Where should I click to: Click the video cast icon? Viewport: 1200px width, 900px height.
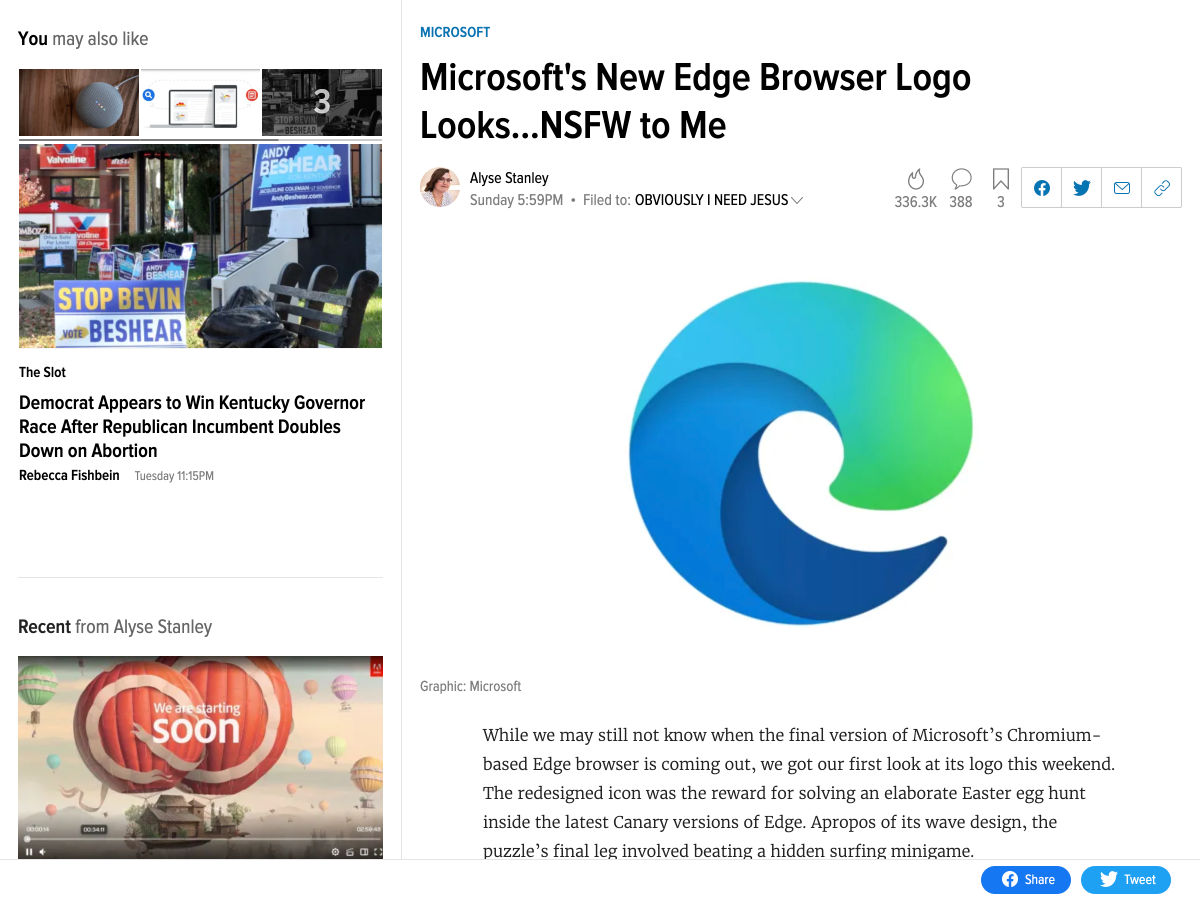[350, 852]
